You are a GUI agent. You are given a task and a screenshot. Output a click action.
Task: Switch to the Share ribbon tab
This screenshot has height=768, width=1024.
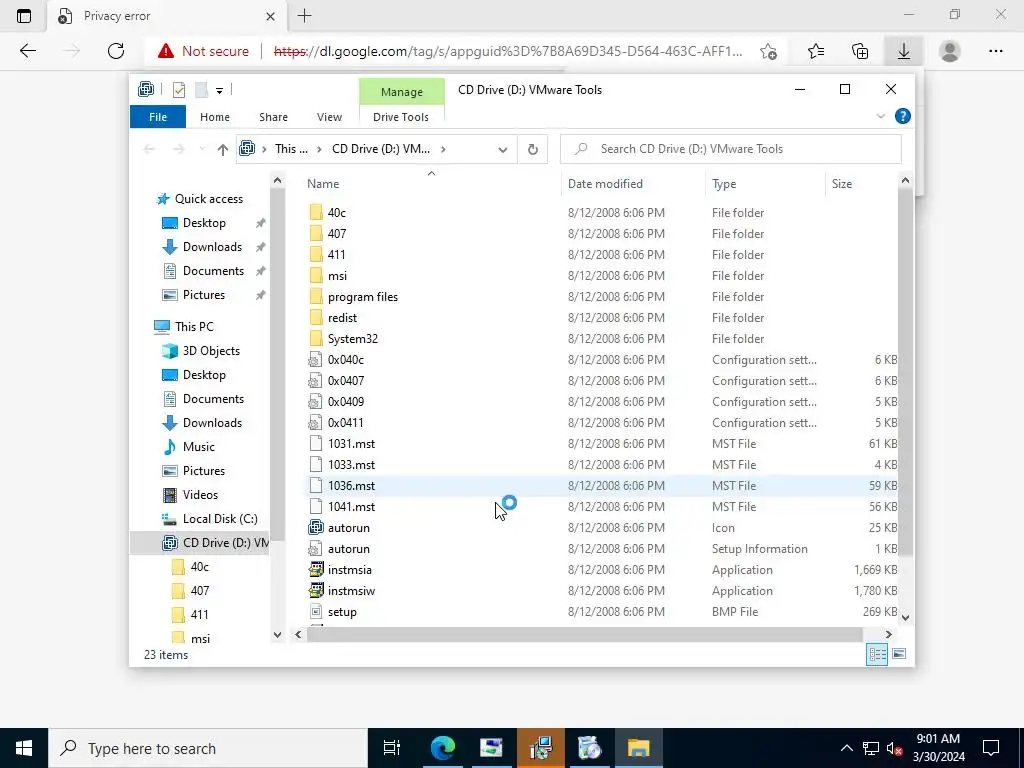pyautogui.click(x=273, y=117)
